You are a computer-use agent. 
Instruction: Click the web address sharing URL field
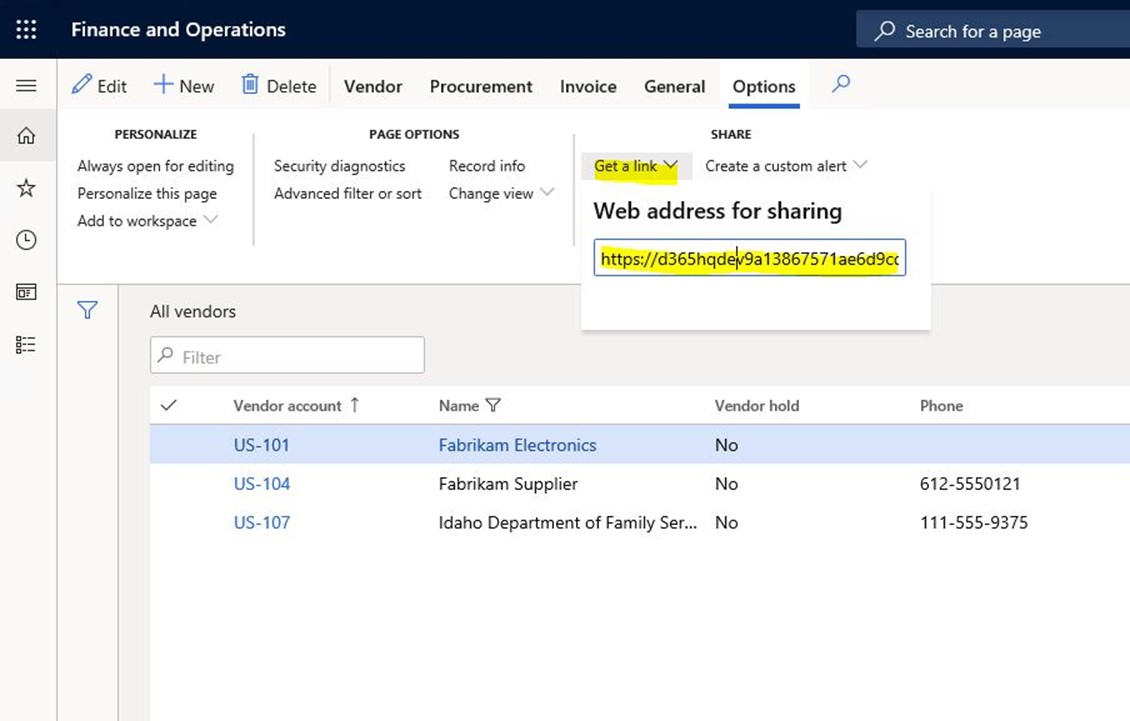coord(749,260)
